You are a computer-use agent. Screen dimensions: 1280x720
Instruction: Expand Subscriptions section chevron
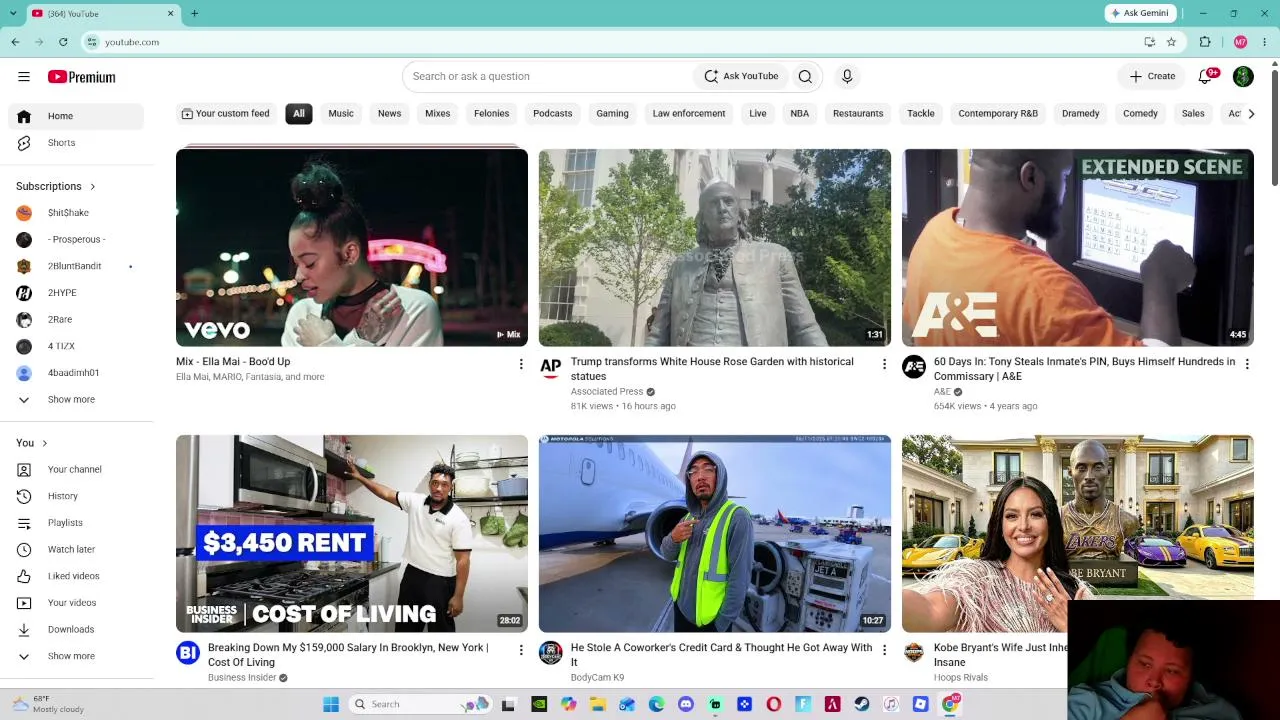click(x=93, y=186)
